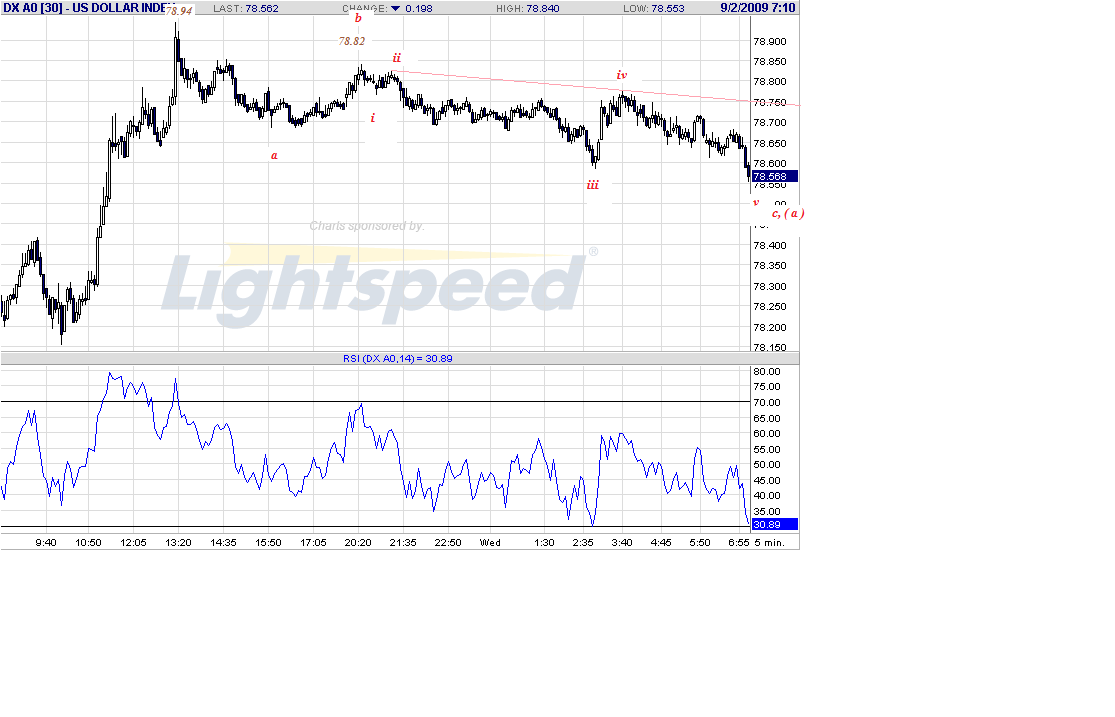Select the red wave label 'iii'
1115x717 pixels.
(592, 185)
